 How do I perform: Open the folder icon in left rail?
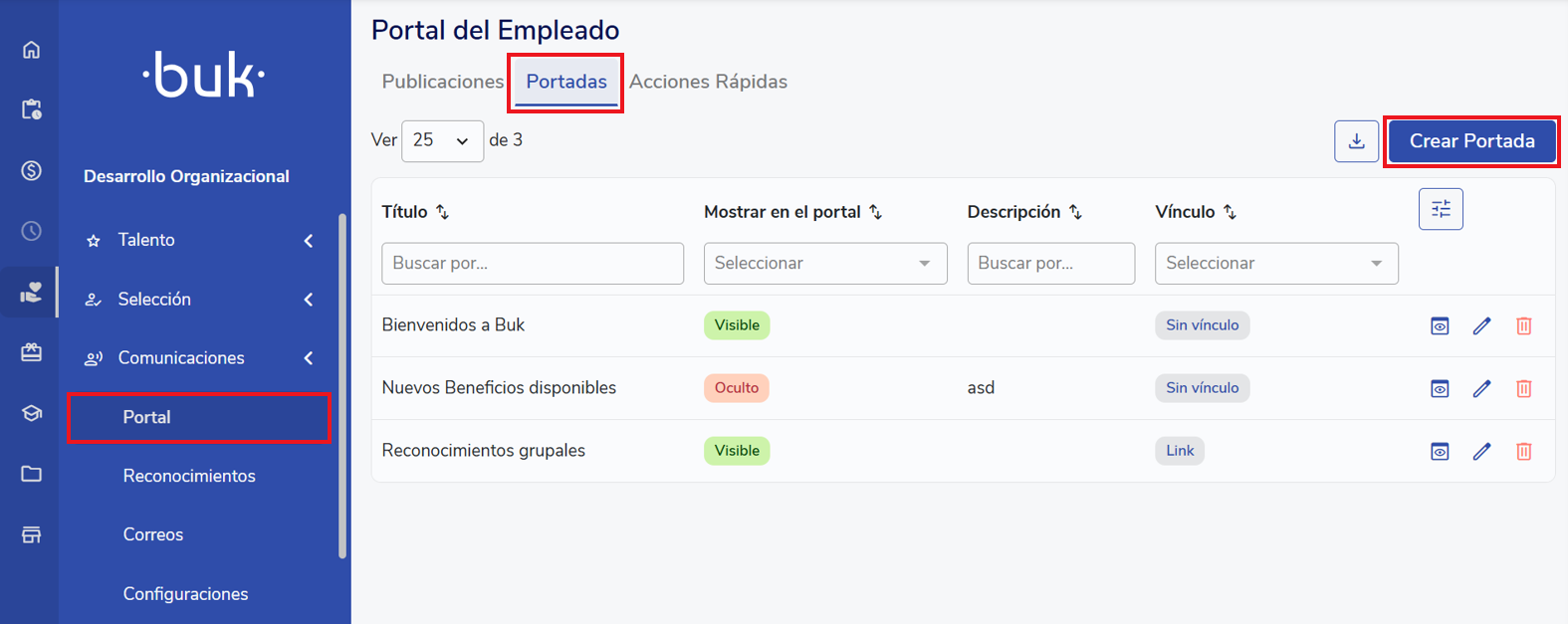(x=31, y=474)
